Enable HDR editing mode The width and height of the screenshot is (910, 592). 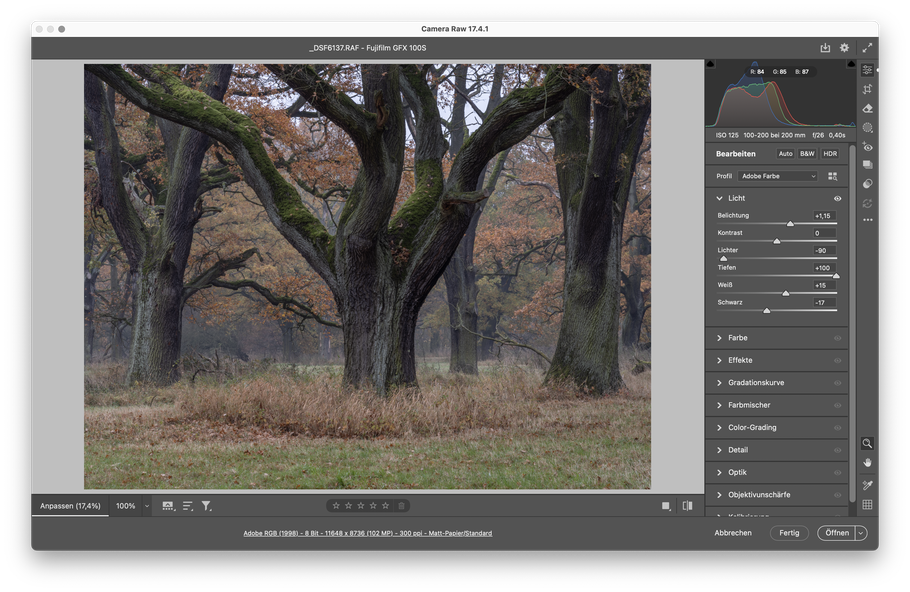[830, 154]
